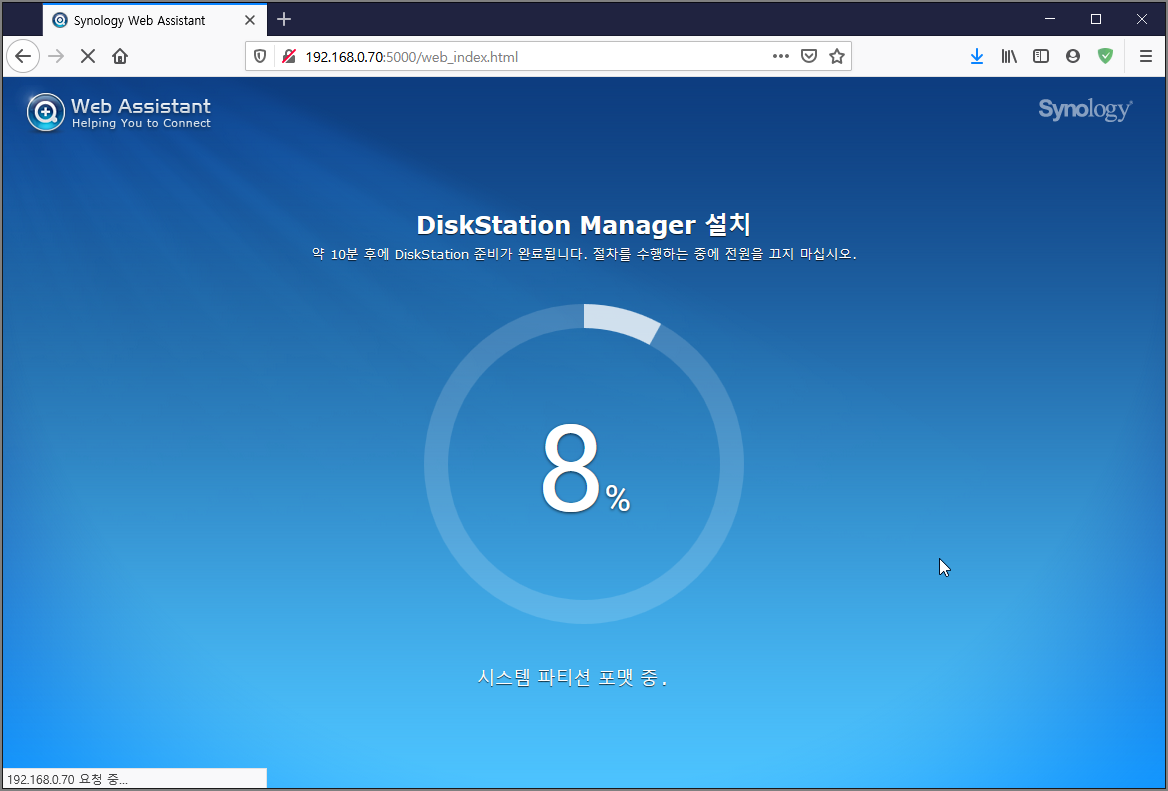Stop page loading with the X button
1168x791 pixels.
pos(88,57)
